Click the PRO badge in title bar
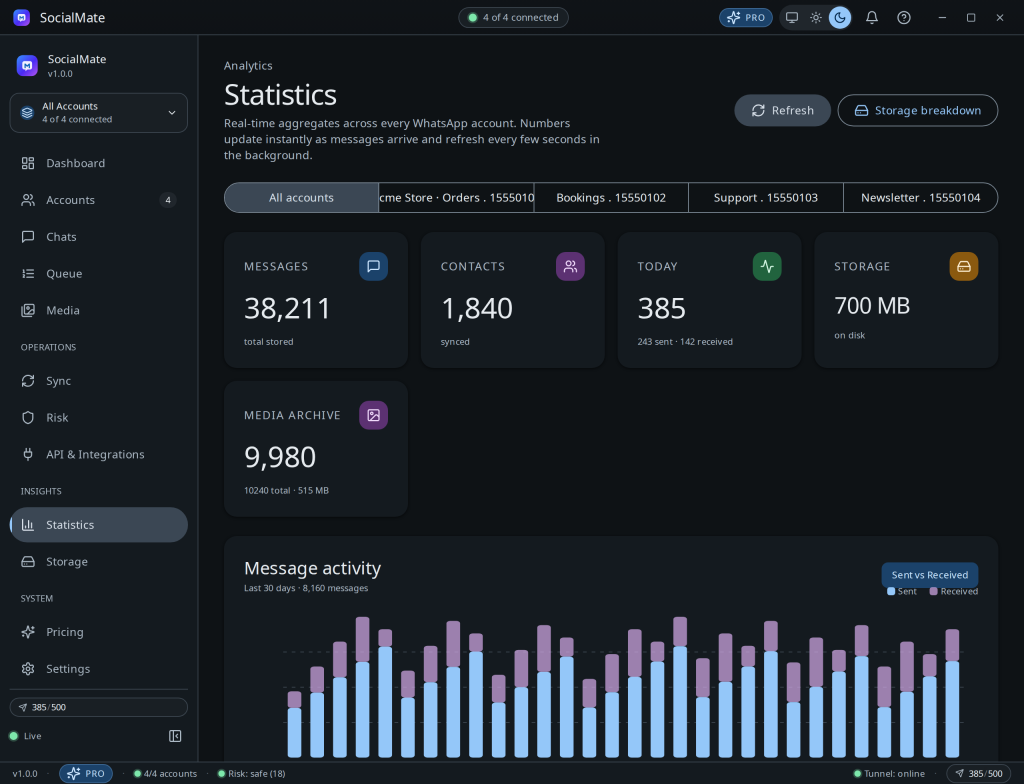The image size is (1024, 784). click(x=746, y=18)
